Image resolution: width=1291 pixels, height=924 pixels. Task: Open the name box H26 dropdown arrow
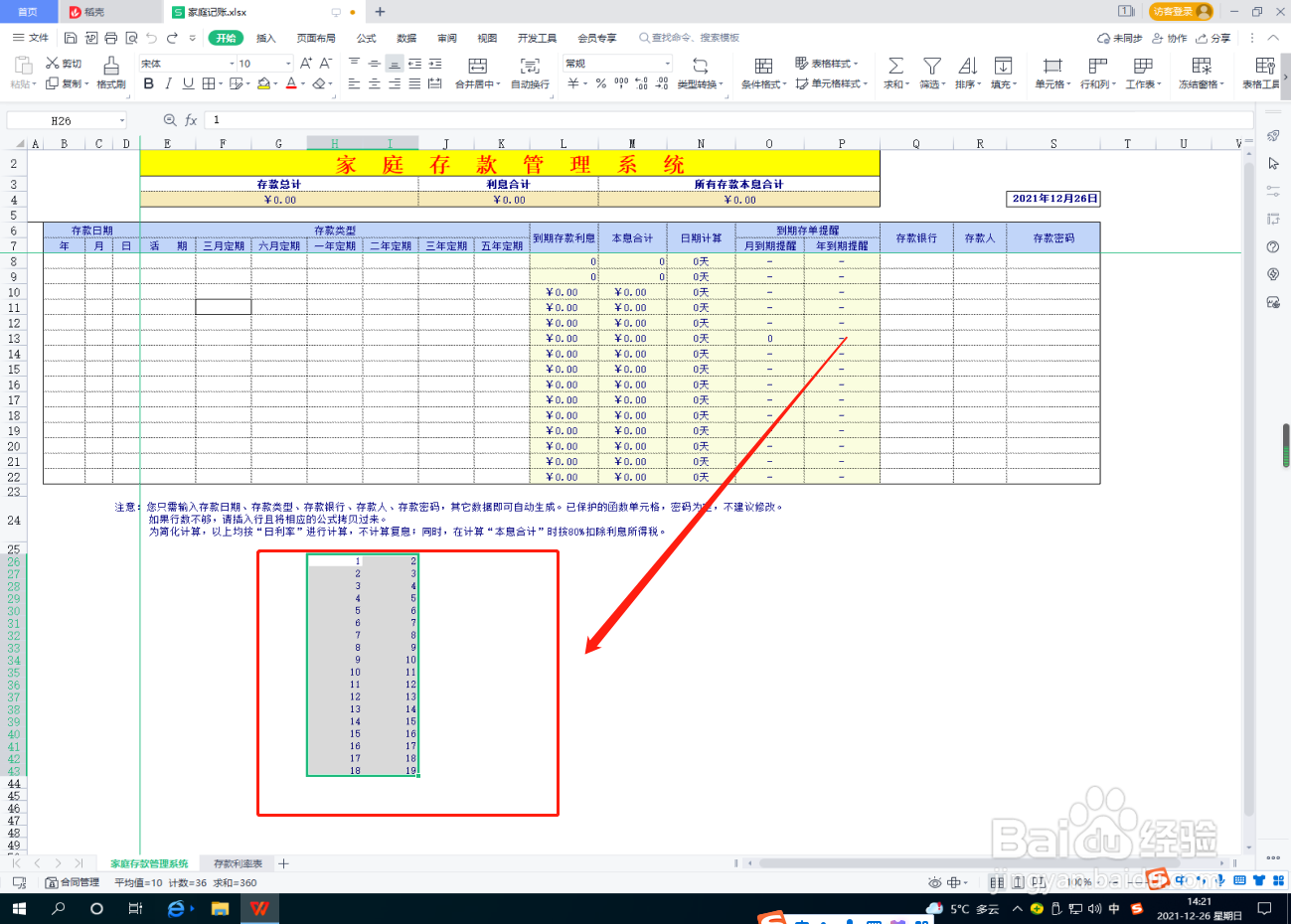(122, 120)
